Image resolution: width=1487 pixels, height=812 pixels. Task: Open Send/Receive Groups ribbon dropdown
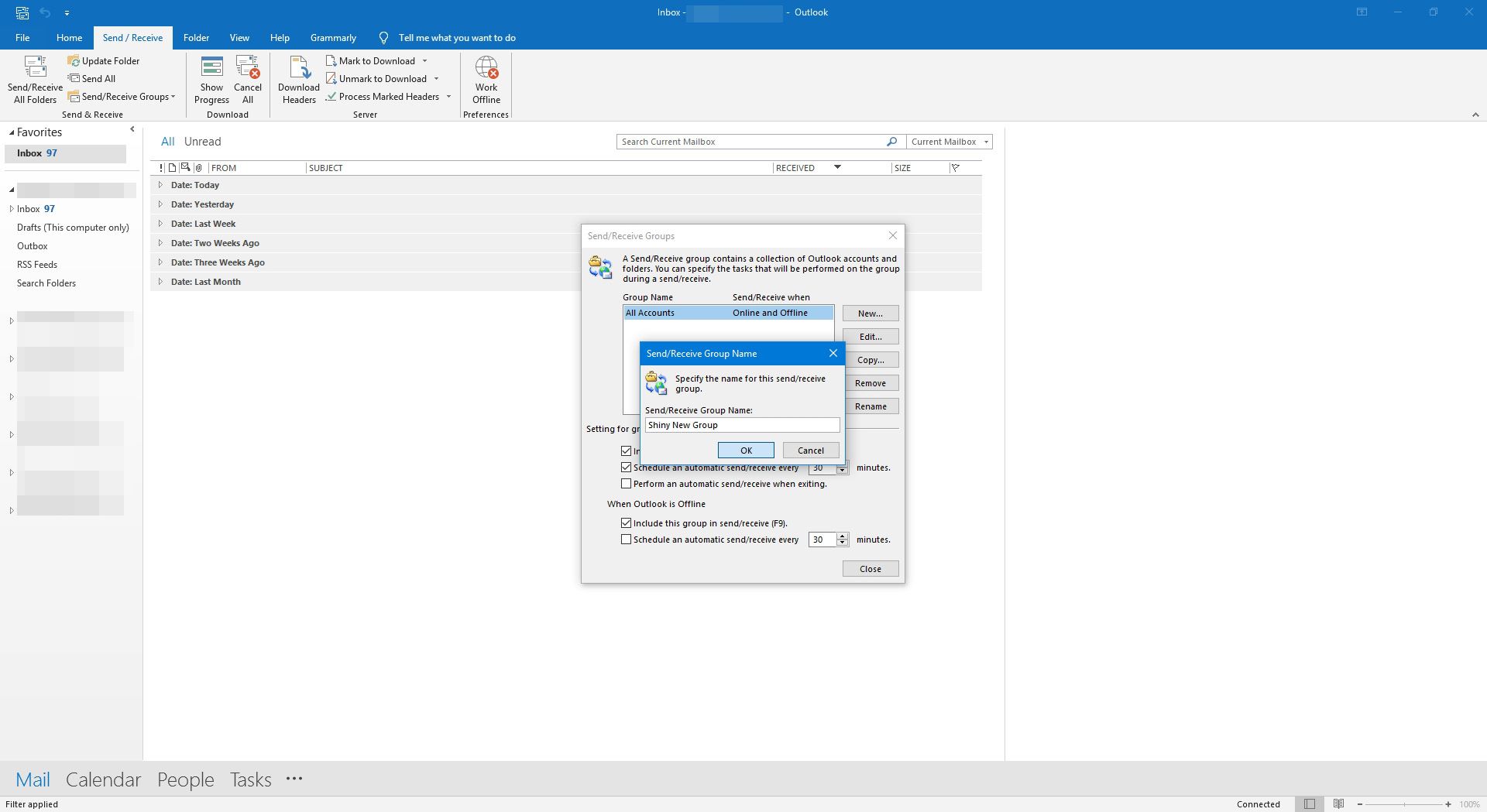122,96
